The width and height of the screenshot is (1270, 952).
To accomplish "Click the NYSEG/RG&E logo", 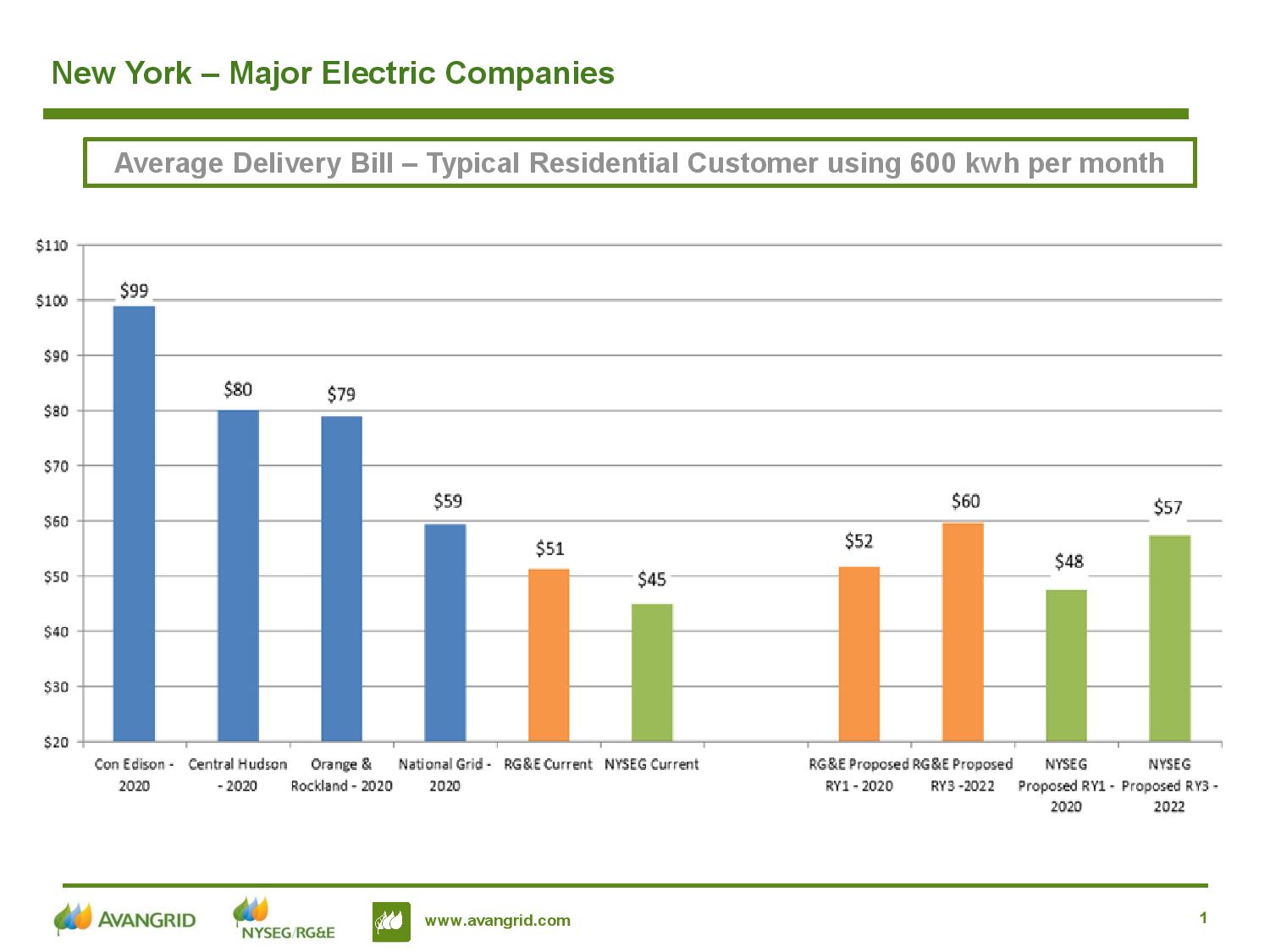I will click(x=284, y=918).
